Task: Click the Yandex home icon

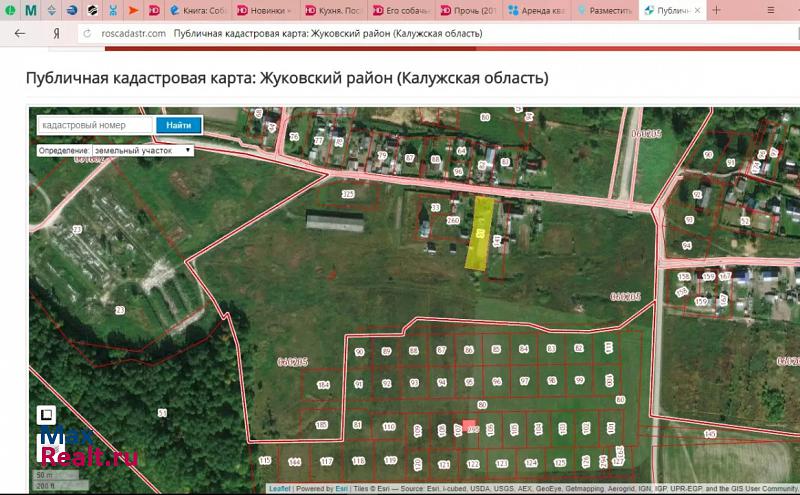Action: tap(56, 33)
